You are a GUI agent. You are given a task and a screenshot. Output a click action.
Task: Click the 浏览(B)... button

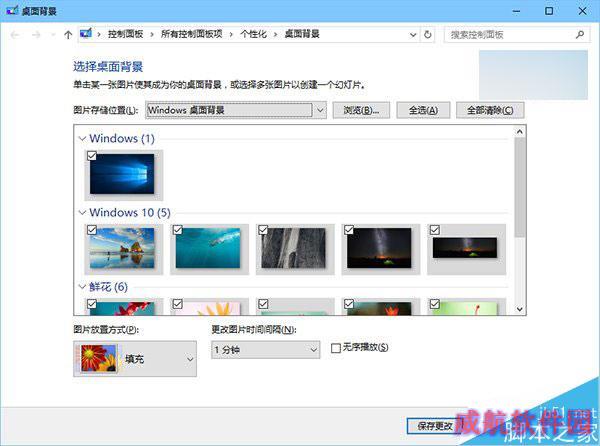pyautogui.click(x=361, y=110)
